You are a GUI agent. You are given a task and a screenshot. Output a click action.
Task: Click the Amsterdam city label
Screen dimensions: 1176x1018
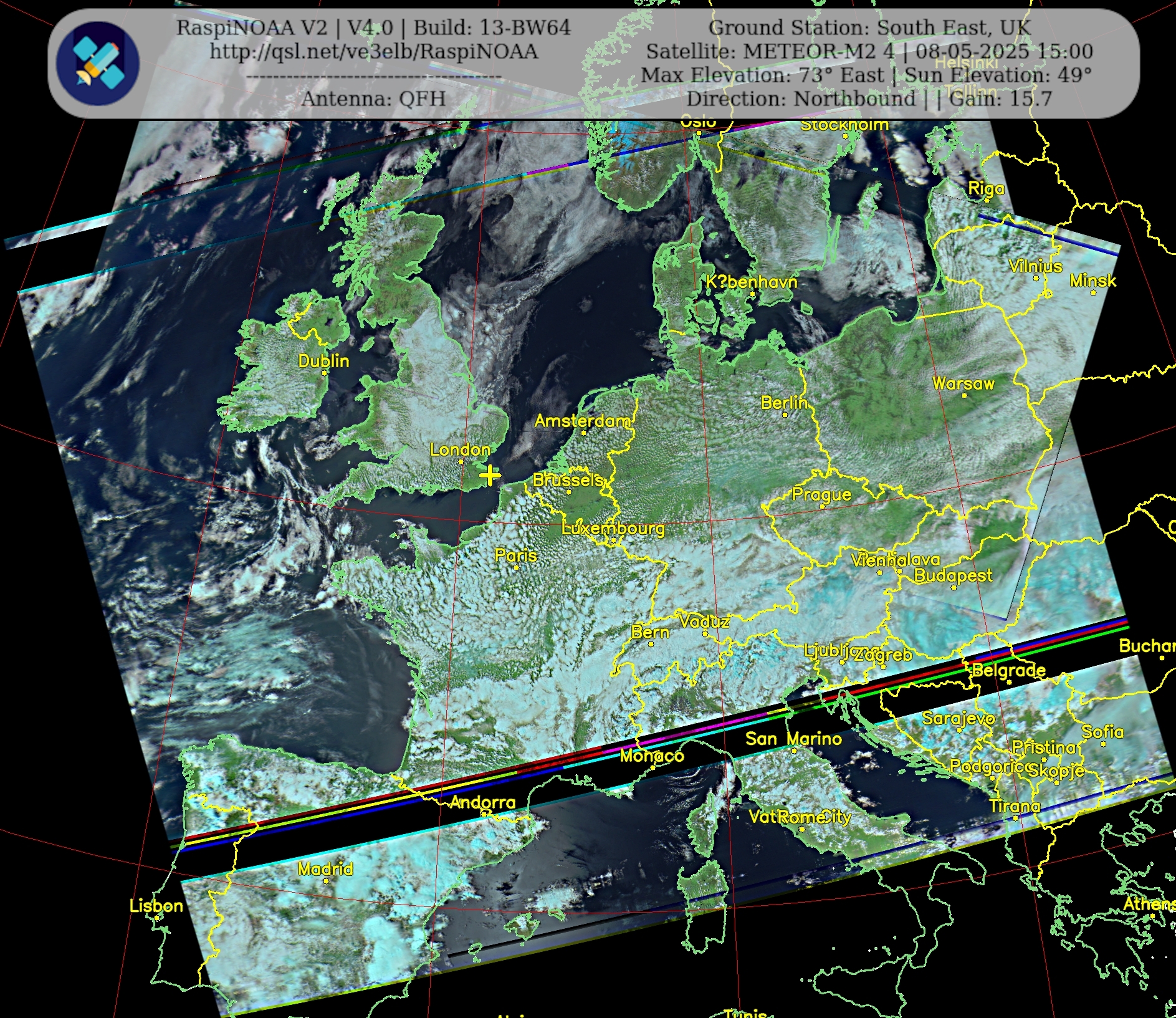[x=583, y=421]
